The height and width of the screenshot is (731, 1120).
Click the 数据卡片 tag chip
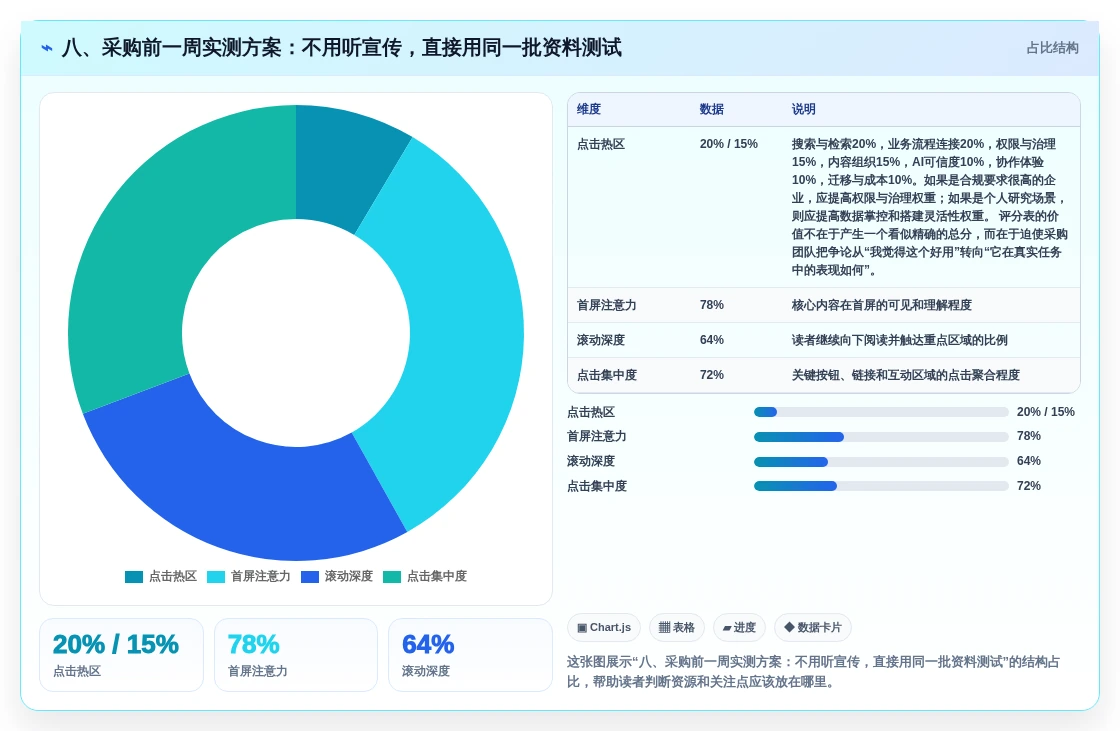coord(813,627)
